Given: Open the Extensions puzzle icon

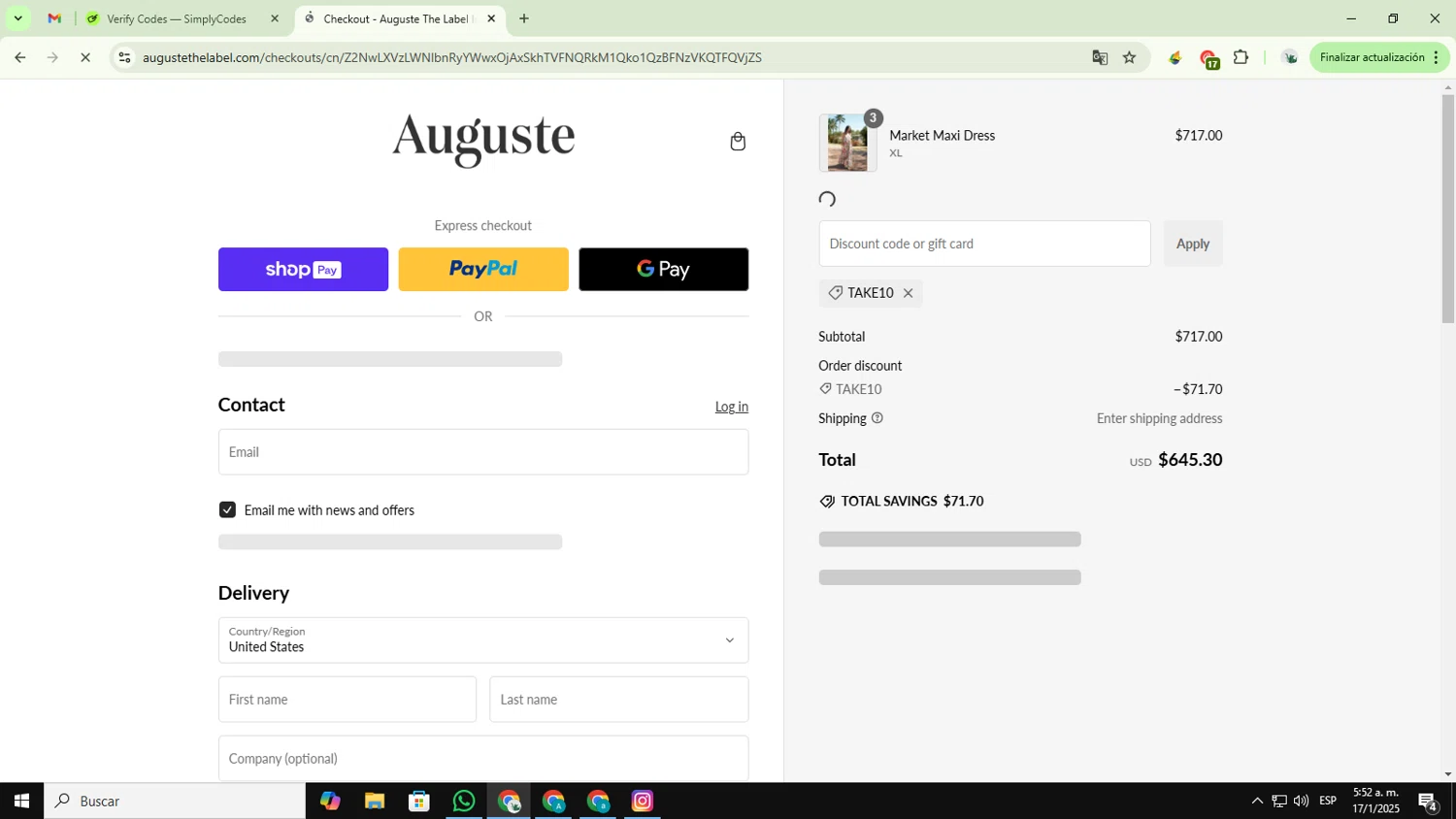Looking at the screenshot, I should point(1241,57).
